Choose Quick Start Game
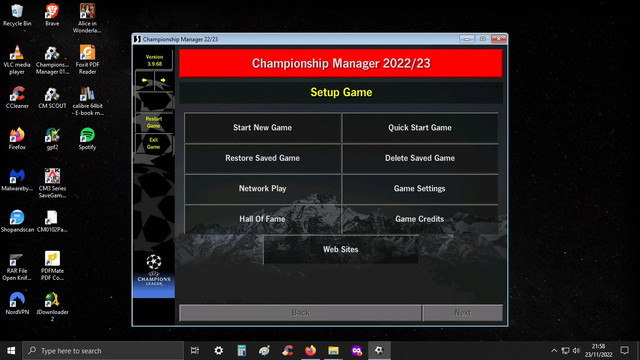Screen dimensions: 640x360 pyautogui.click(x=420, y=128)
